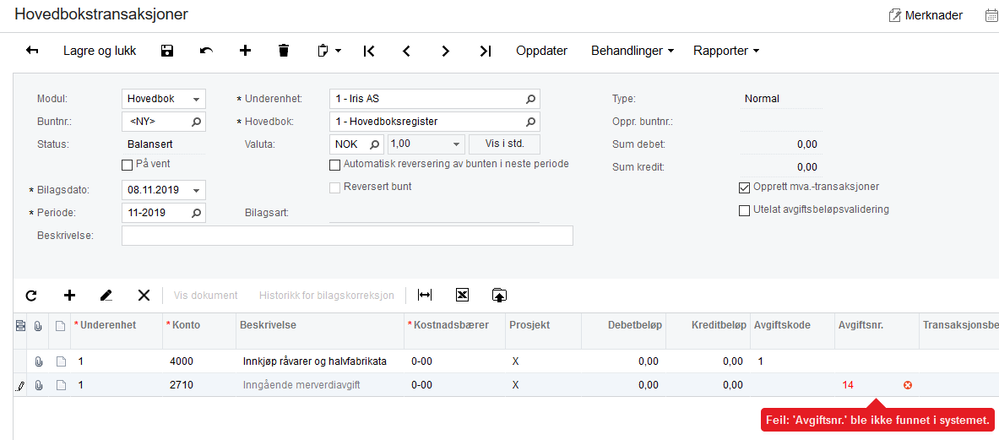Add a new row in the grid
The image size is (999, 440).
coord(69,295)
